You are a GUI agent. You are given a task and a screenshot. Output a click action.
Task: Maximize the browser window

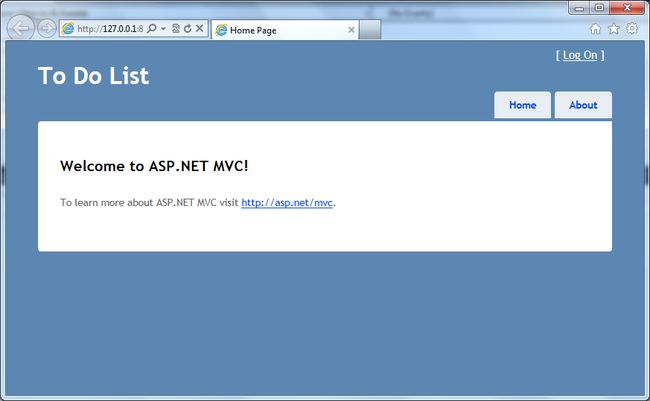tap(599, 7)
